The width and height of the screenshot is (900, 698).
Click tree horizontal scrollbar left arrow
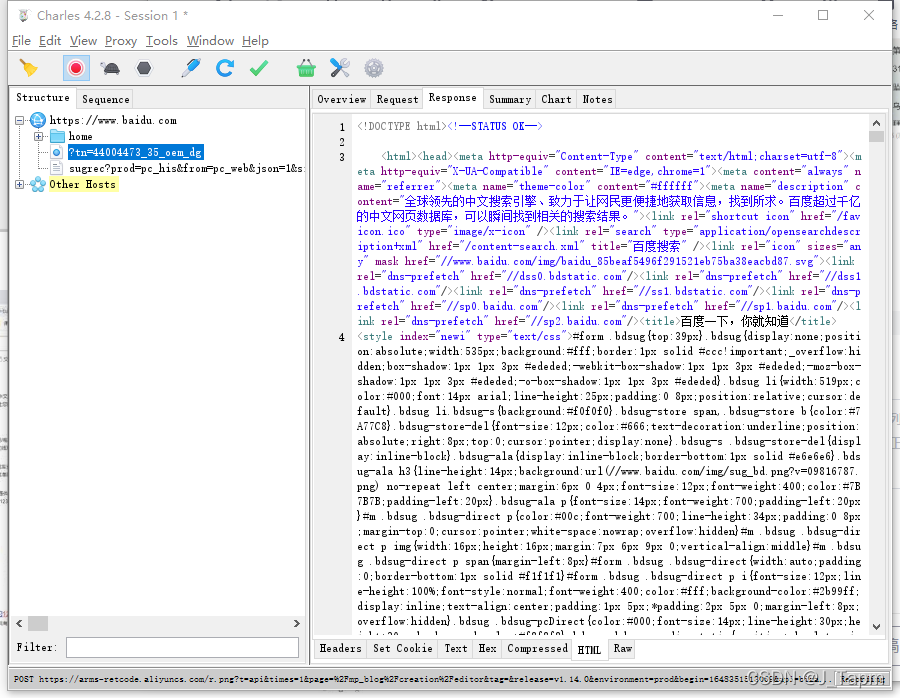tap(20, 623)
